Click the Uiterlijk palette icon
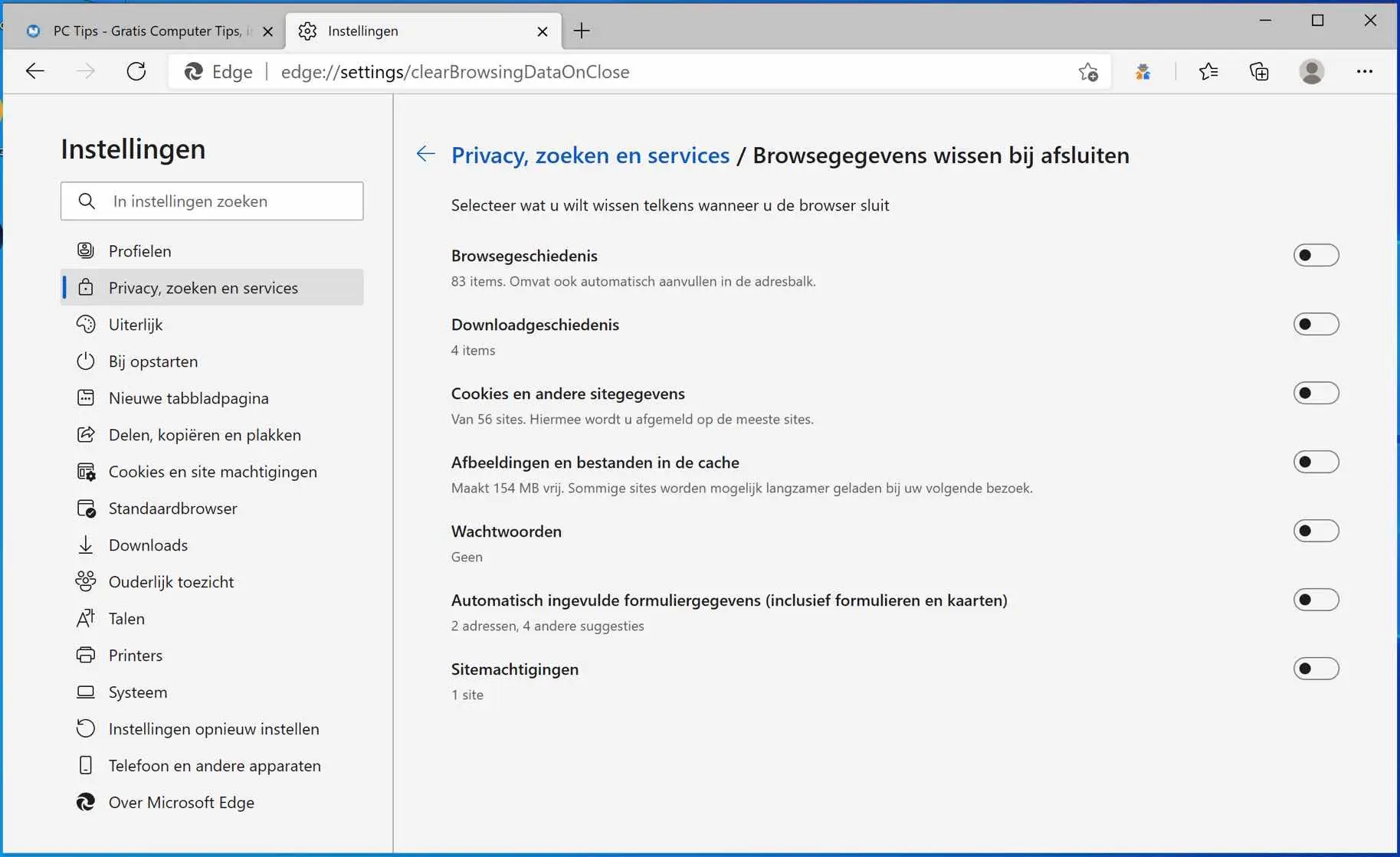Viewport: 1400px width, 857px height. 86,324
